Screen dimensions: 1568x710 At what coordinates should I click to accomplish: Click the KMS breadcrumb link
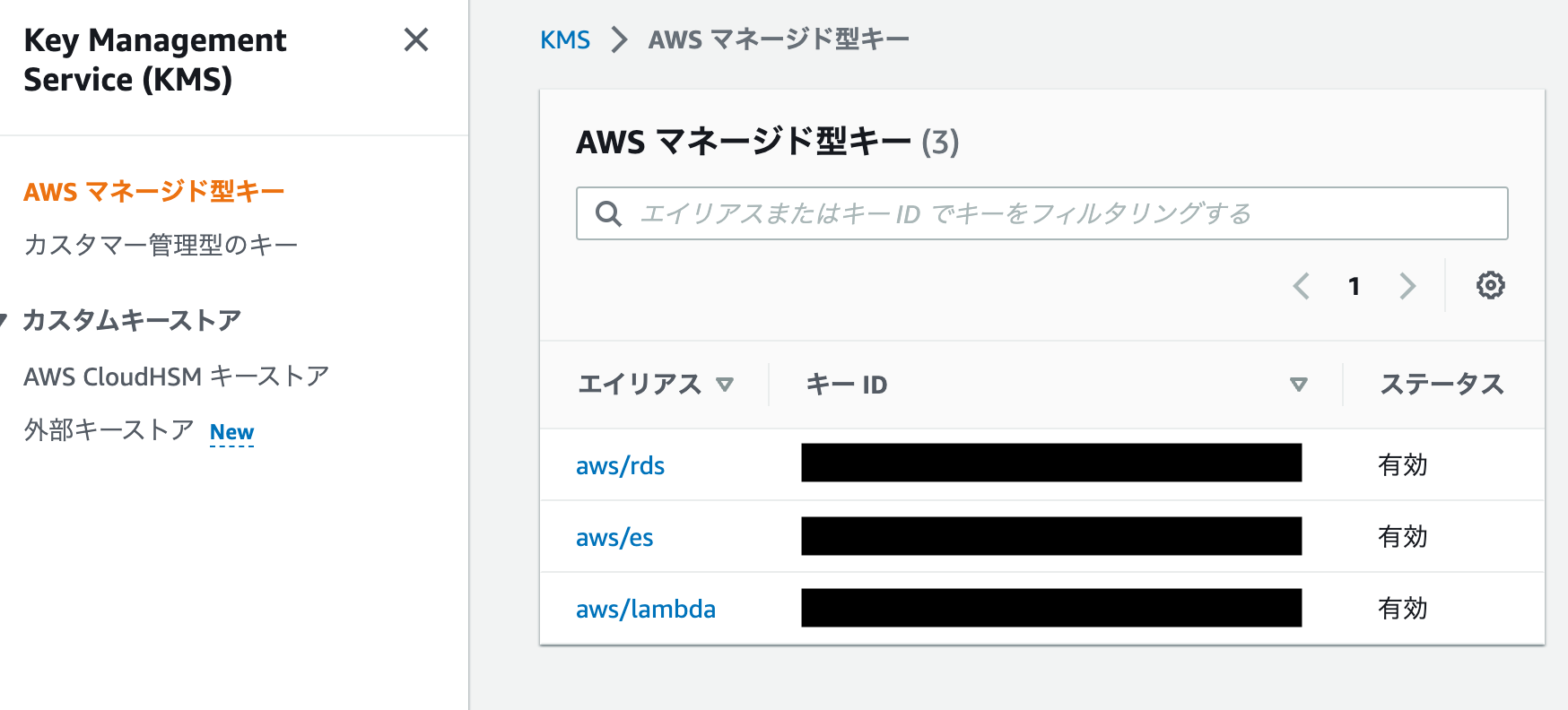click(x=565, y=39)
